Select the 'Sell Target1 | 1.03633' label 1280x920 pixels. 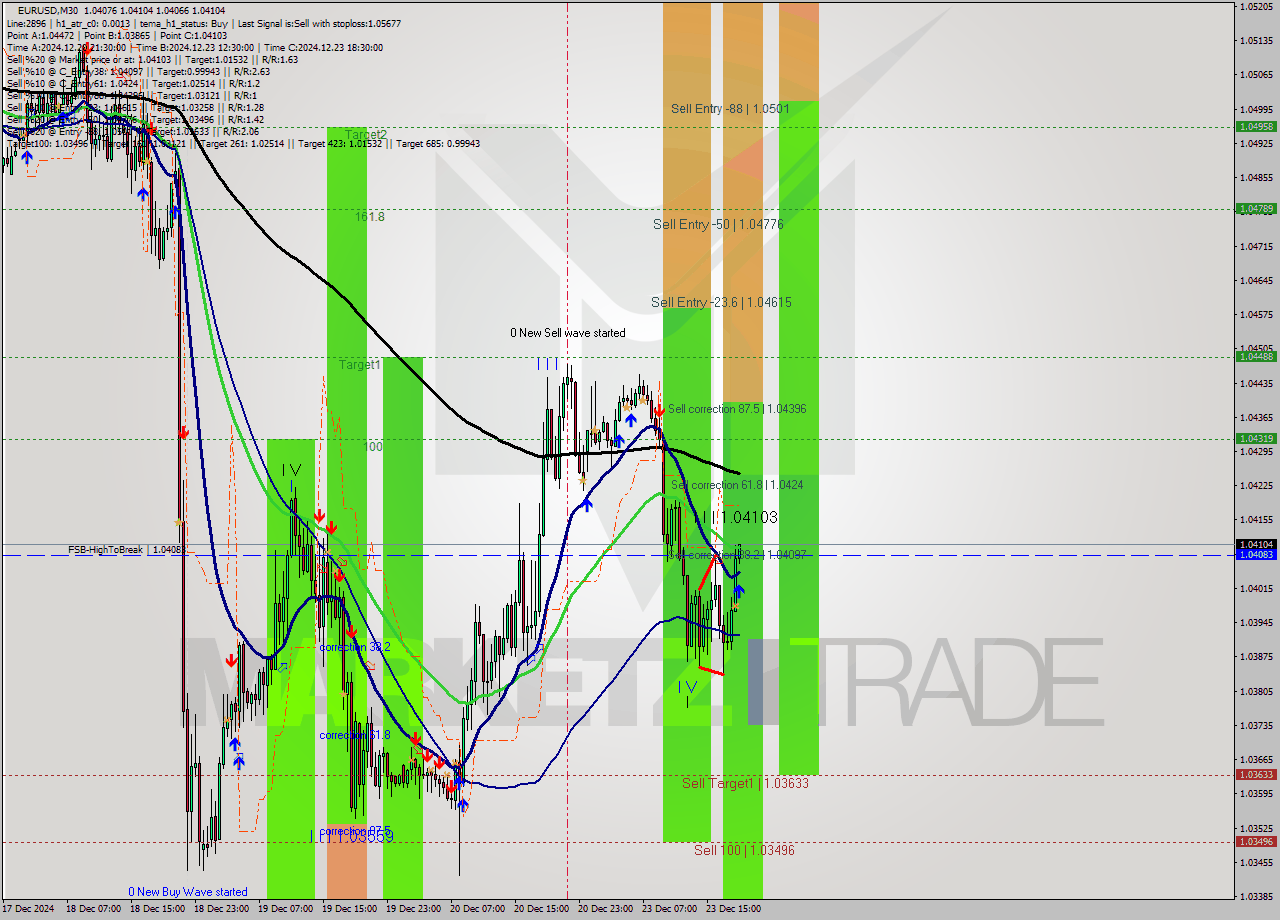[x=745, y=783]
